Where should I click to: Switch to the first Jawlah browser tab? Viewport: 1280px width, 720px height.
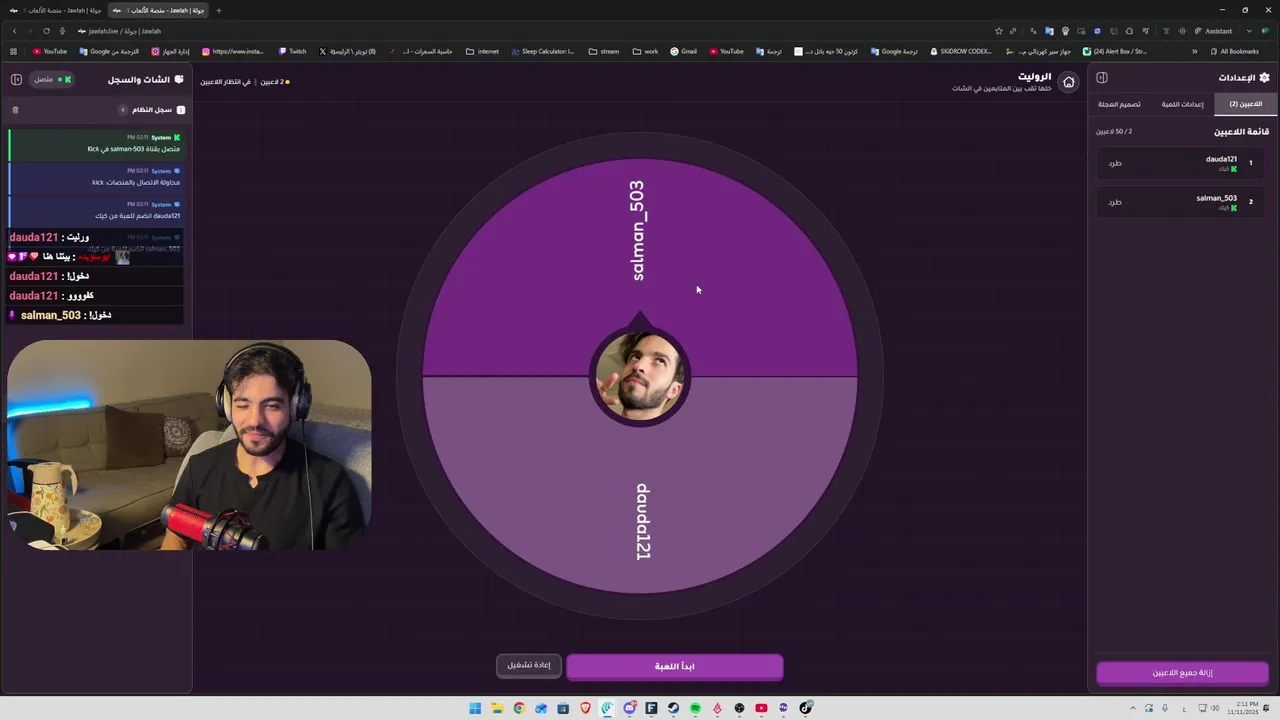56,10
